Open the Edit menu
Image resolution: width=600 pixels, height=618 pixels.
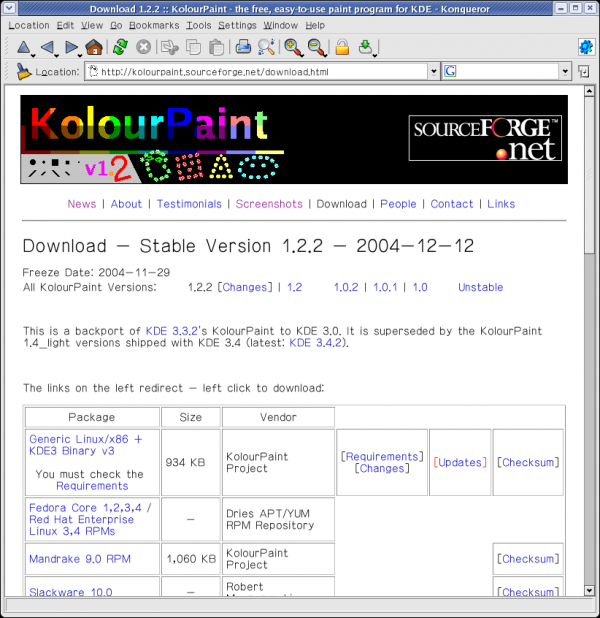tap(65, 26)
